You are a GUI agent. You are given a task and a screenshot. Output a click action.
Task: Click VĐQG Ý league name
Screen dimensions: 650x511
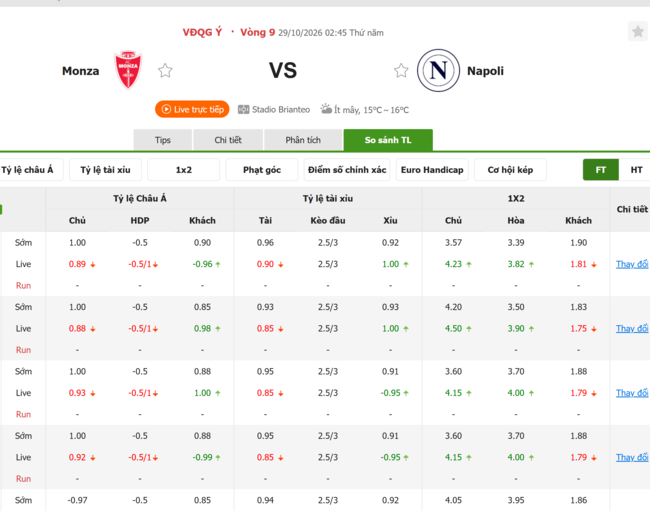click(202, 32)
